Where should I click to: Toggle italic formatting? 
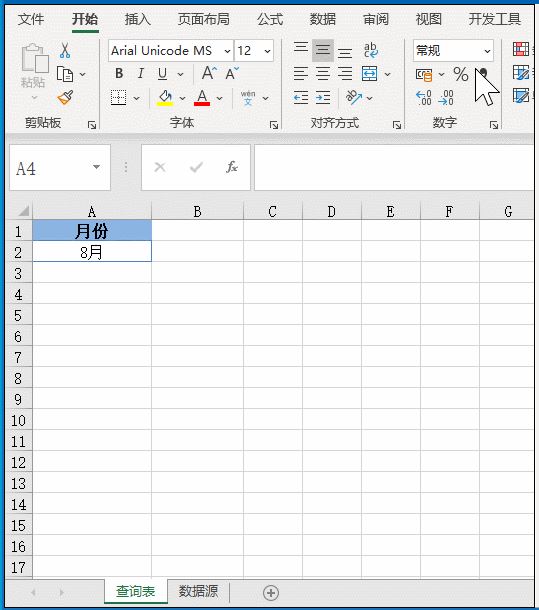click(x=140, y=74)
